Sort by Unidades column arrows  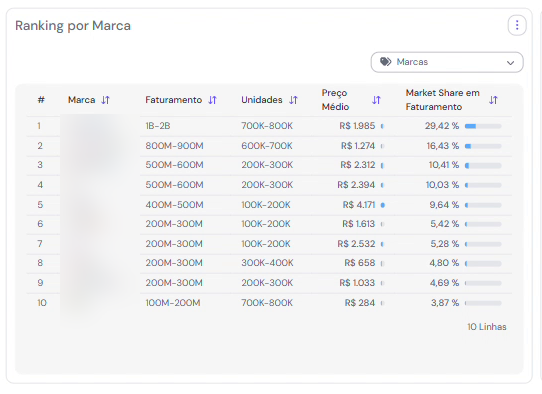[293, 100]
